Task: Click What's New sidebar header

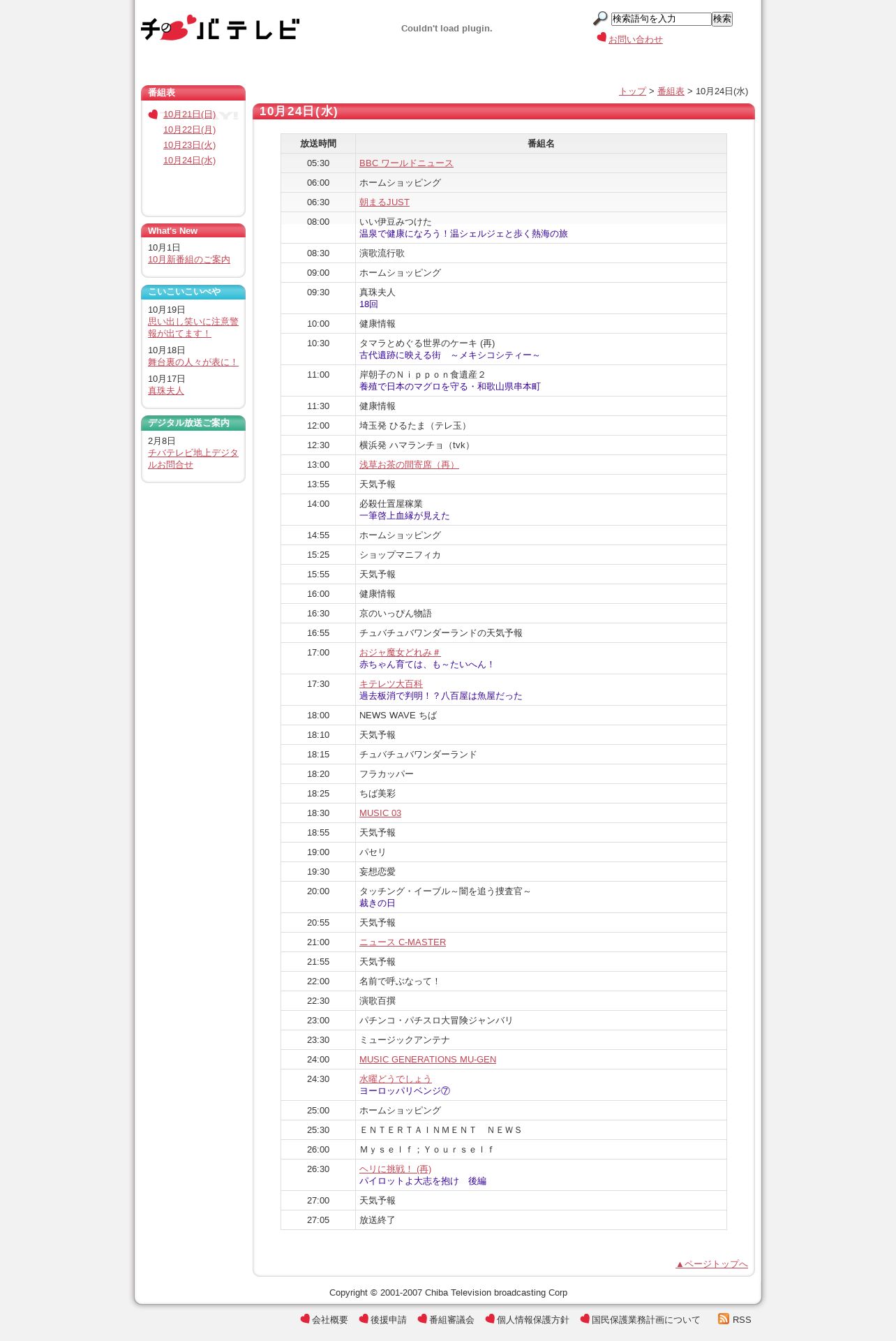Action: (x=193, y=231)
